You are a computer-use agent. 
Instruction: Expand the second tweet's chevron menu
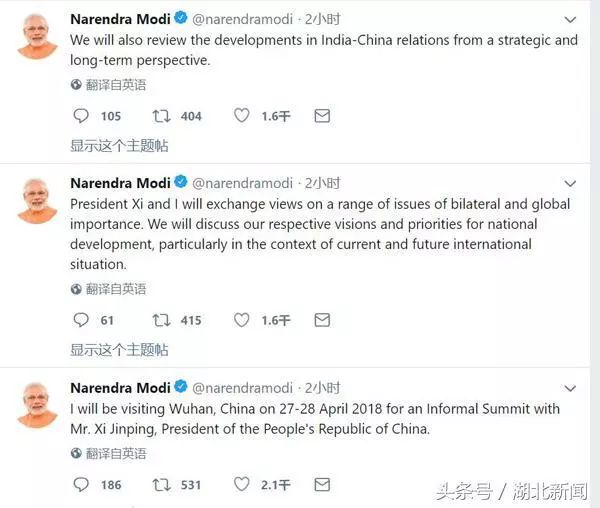(x=570, y=184)
